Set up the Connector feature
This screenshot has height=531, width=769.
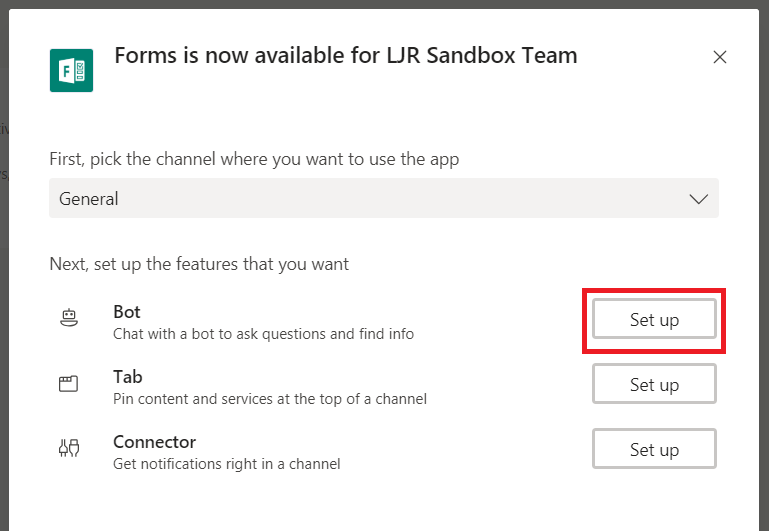coord(654,449)
